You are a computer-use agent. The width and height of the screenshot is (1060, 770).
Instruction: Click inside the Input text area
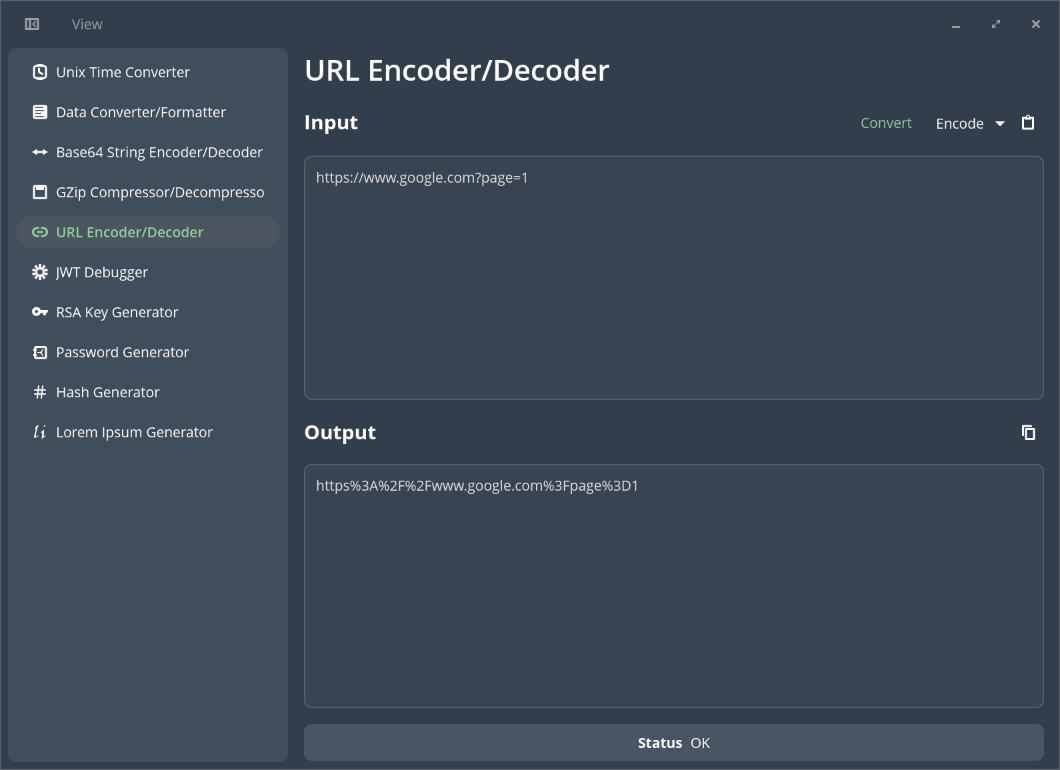(673, 278)
